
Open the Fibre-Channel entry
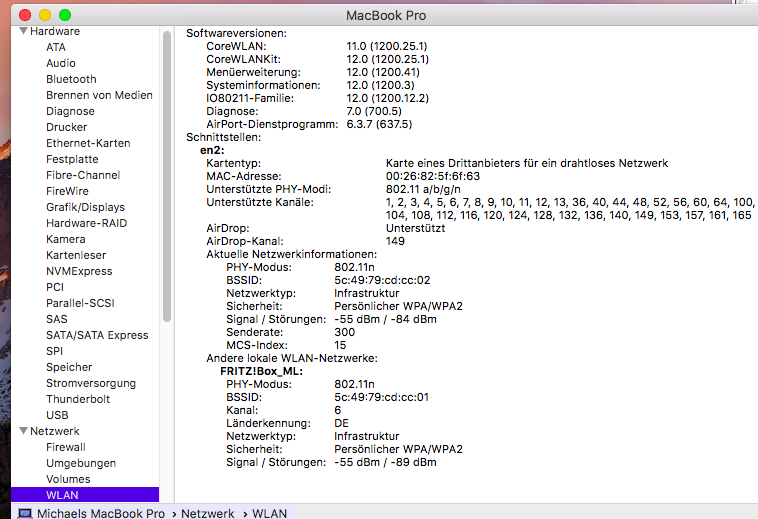click(83, 174)
